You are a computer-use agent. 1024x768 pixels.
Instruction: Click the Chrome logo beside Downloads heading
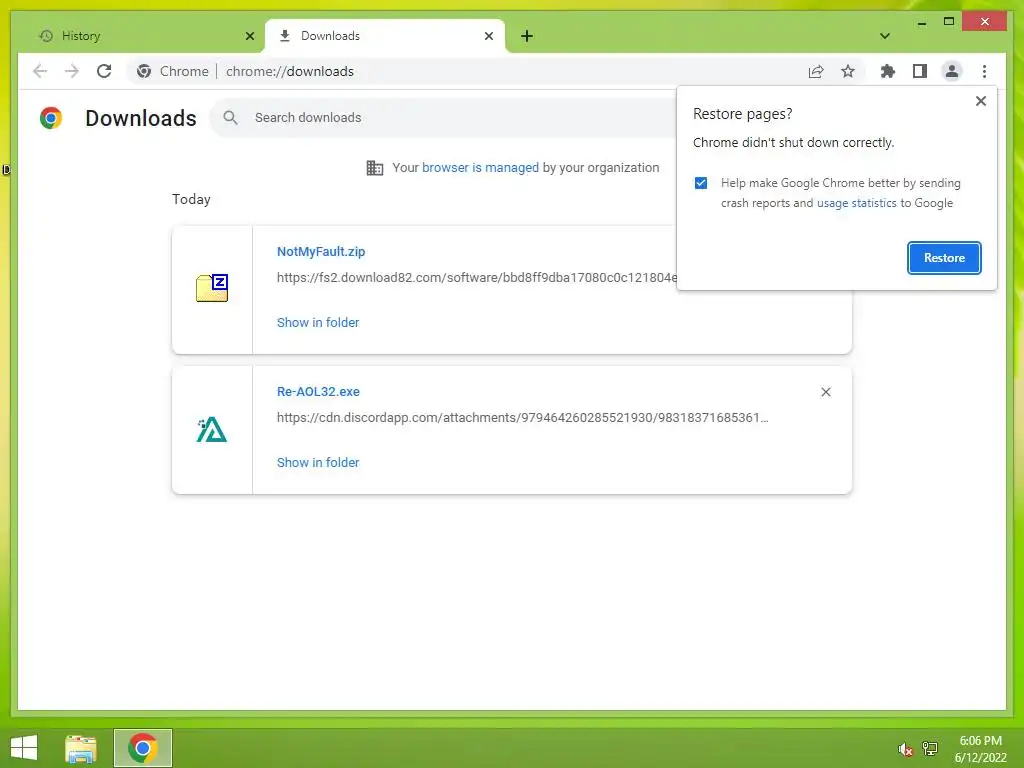pyautogui.click(x=51, y=118)
